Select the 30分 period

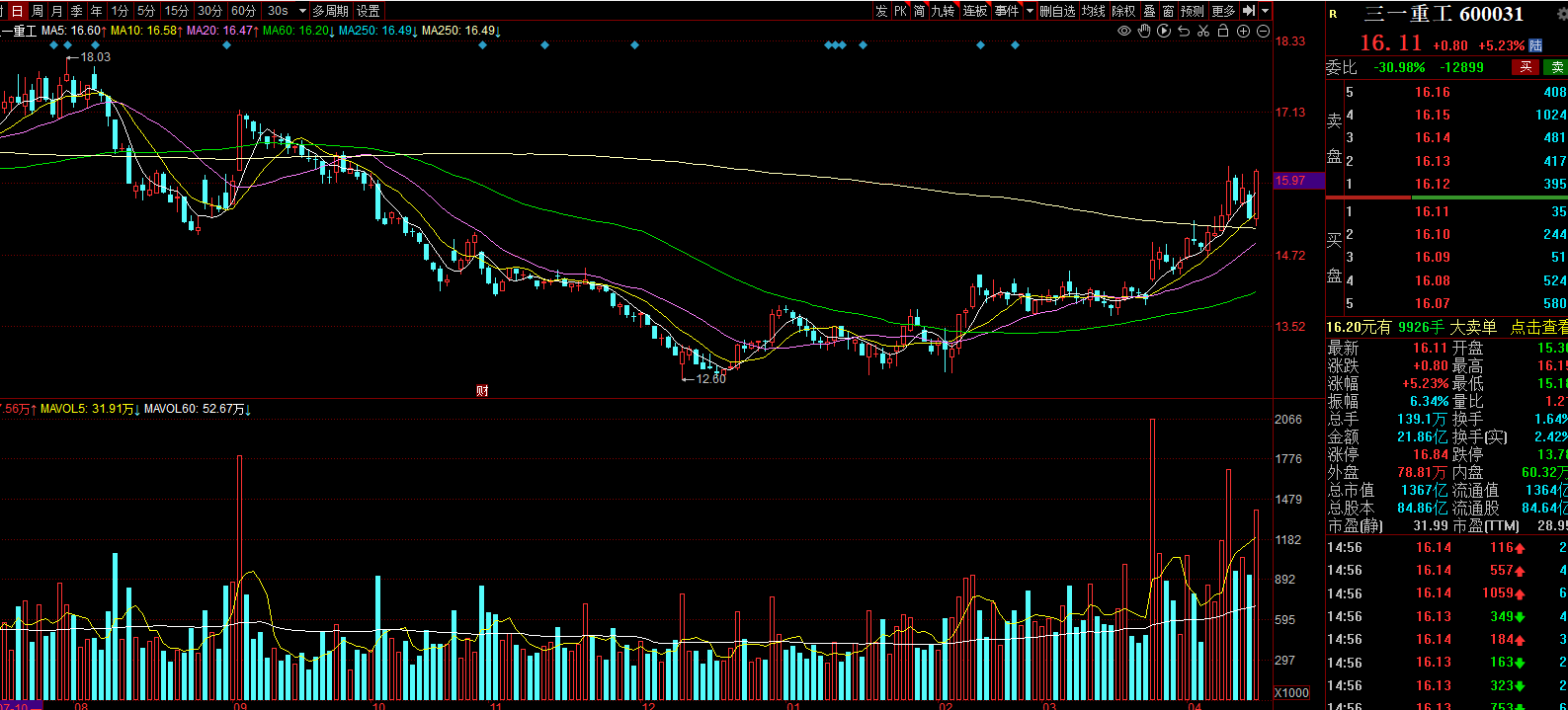click(x=209, y=11)
